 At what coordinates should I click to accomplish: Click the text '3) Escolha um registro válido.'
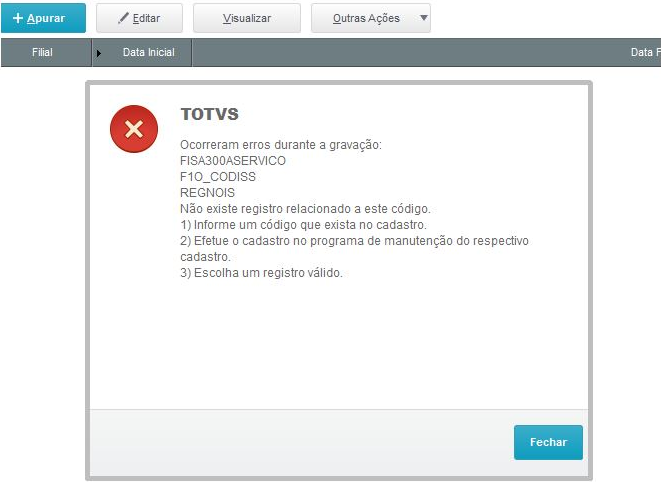pos(261,273)
